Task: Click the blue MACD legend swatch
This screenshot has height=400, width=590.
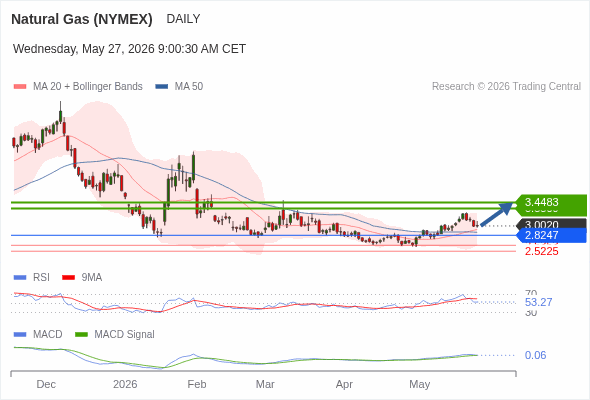Action: (20, 335)
